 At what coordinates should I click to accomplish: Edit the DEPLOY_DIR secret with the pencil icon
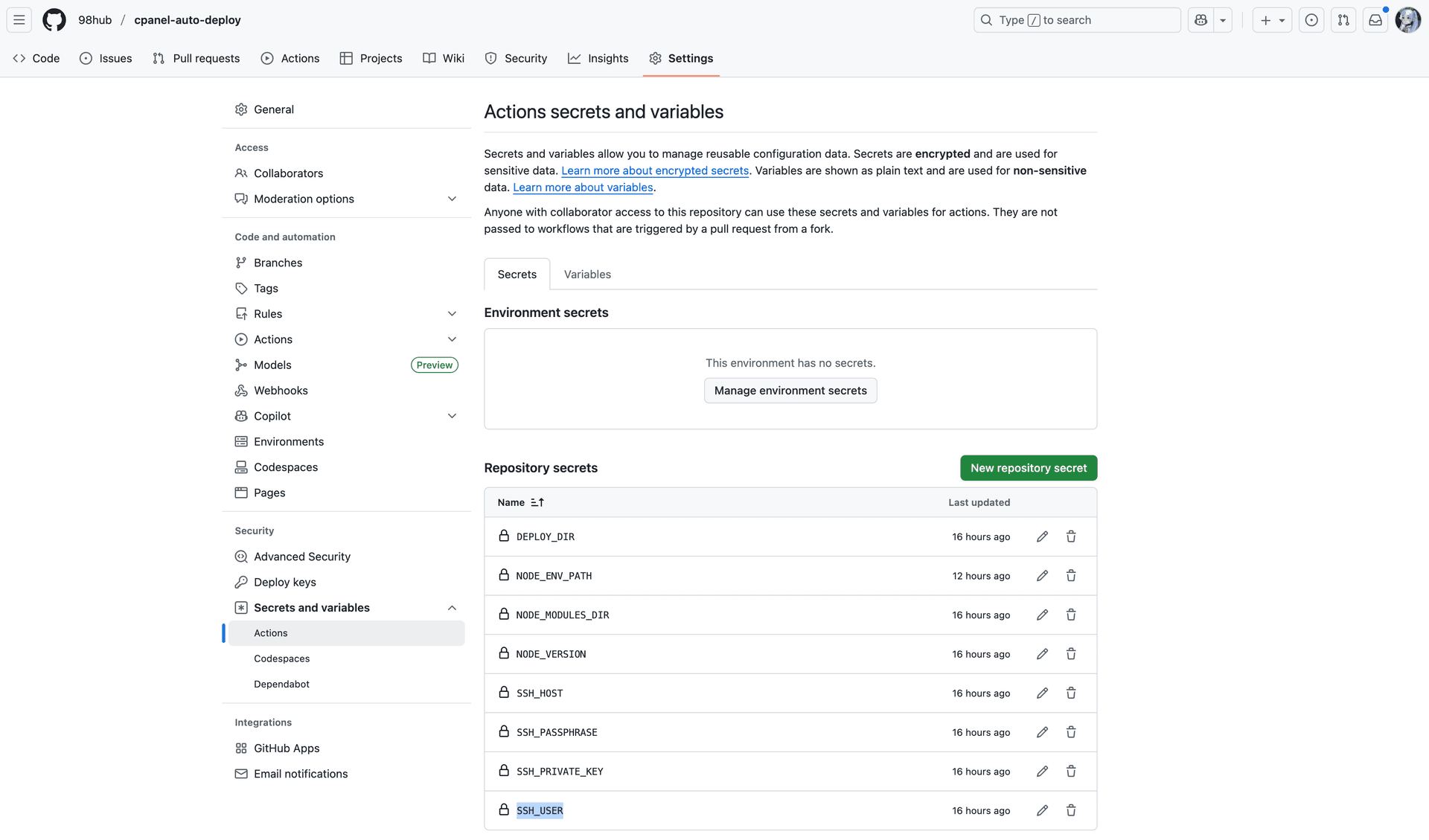1042,536
